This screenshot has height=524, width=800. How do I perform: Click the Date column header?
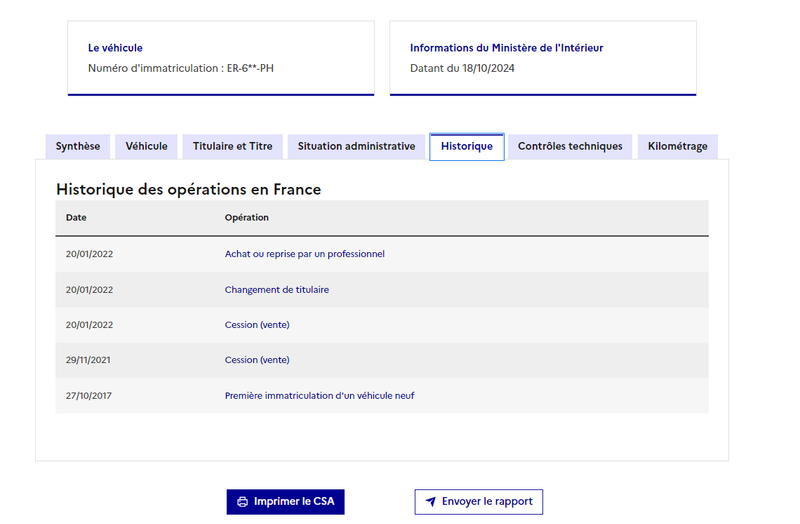click(76, 218)
